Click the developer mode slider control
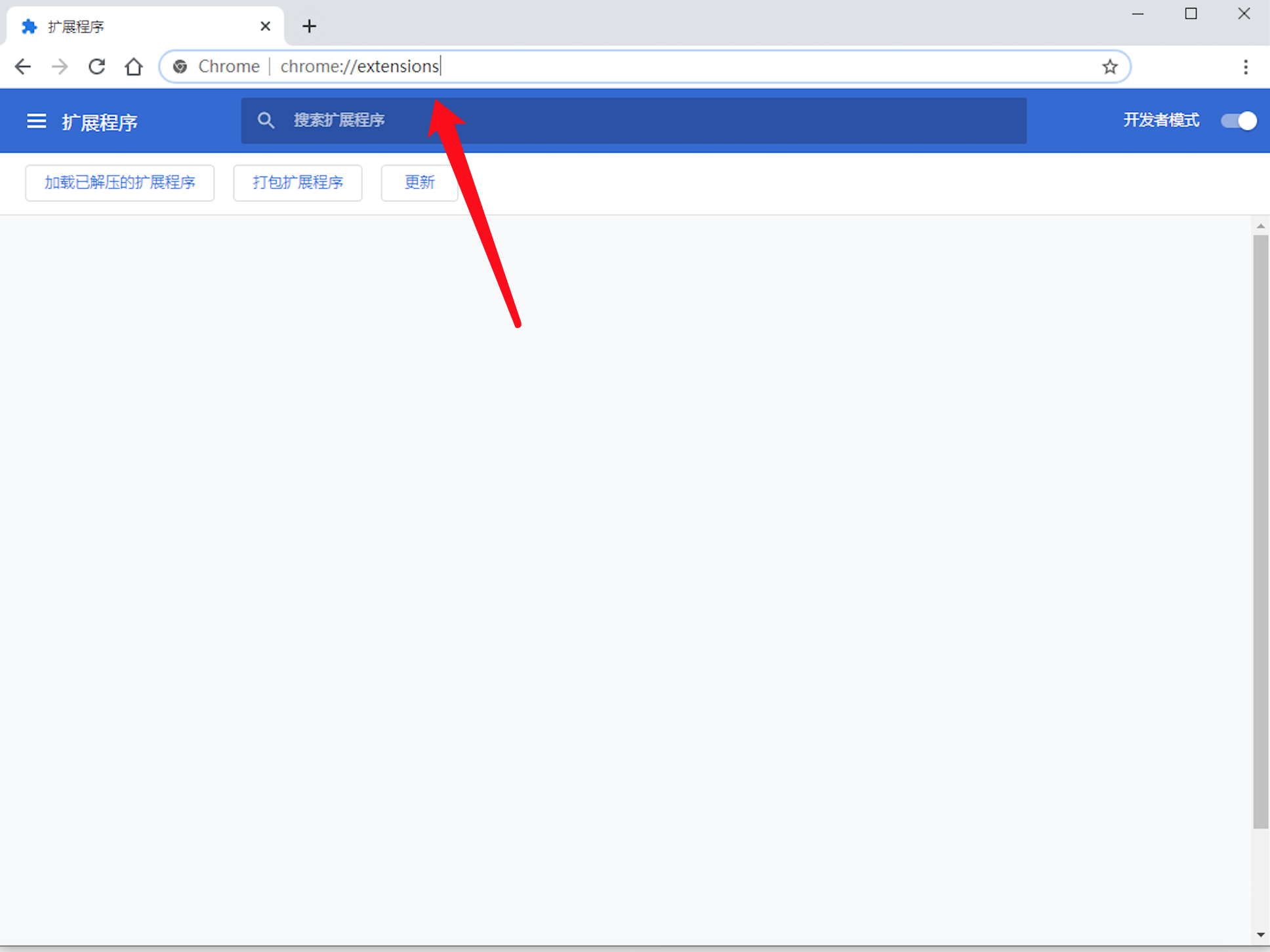Viewport: 1270px width, 952px height. pyautogui.click(x=1239, y=121)
